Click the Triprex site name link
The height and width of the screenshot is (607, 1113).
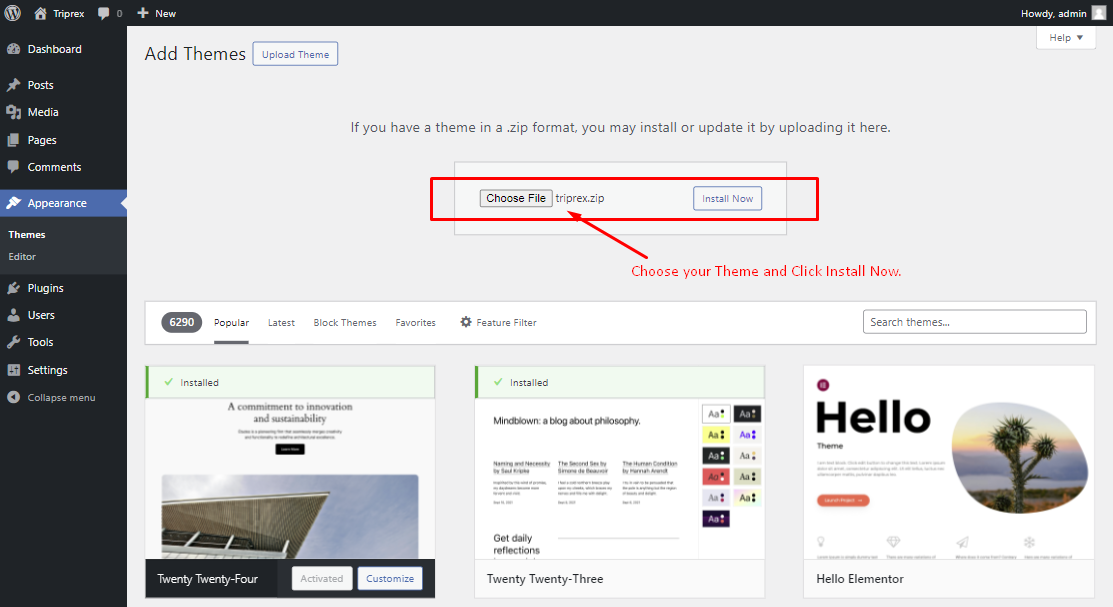coord(69,13)
